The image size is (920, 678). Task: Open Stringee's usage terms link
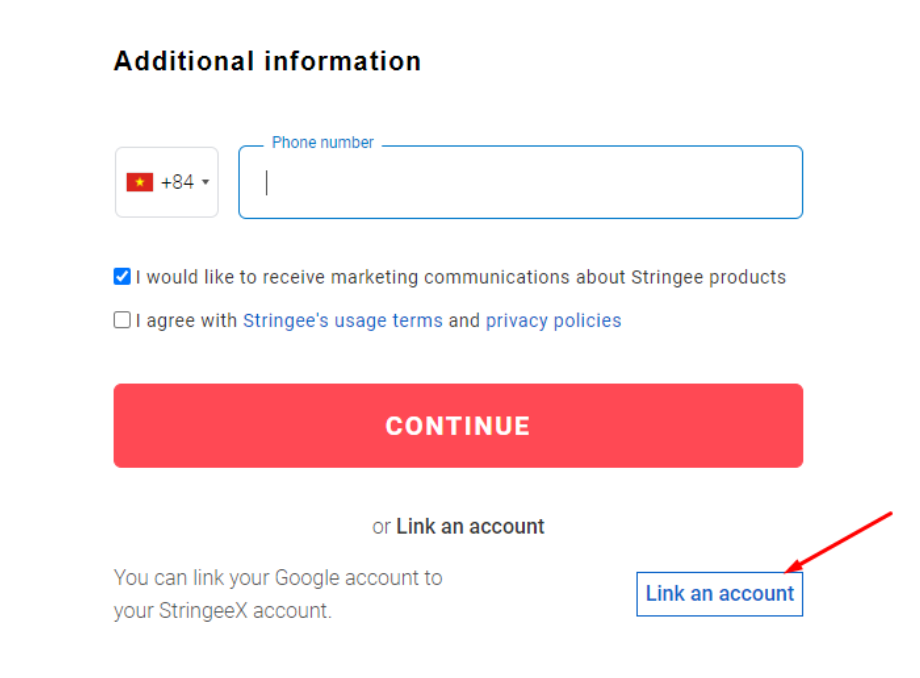[x=342, y=321]
